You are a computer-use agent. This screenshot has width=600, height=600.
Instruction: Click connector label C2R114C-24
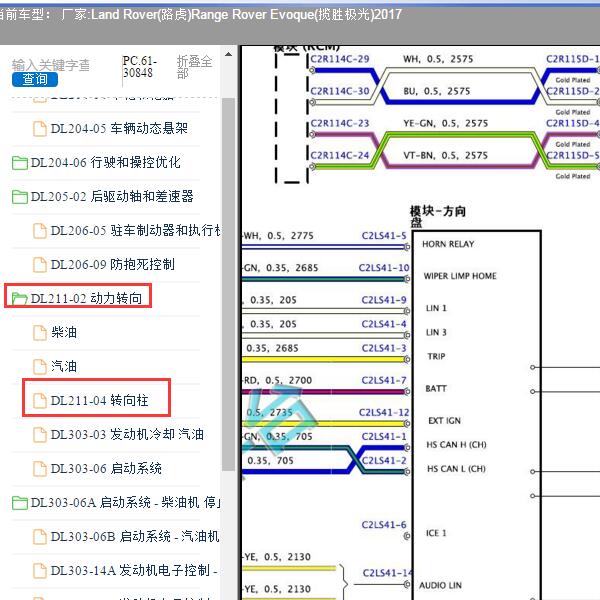click(x=340, y=155)
